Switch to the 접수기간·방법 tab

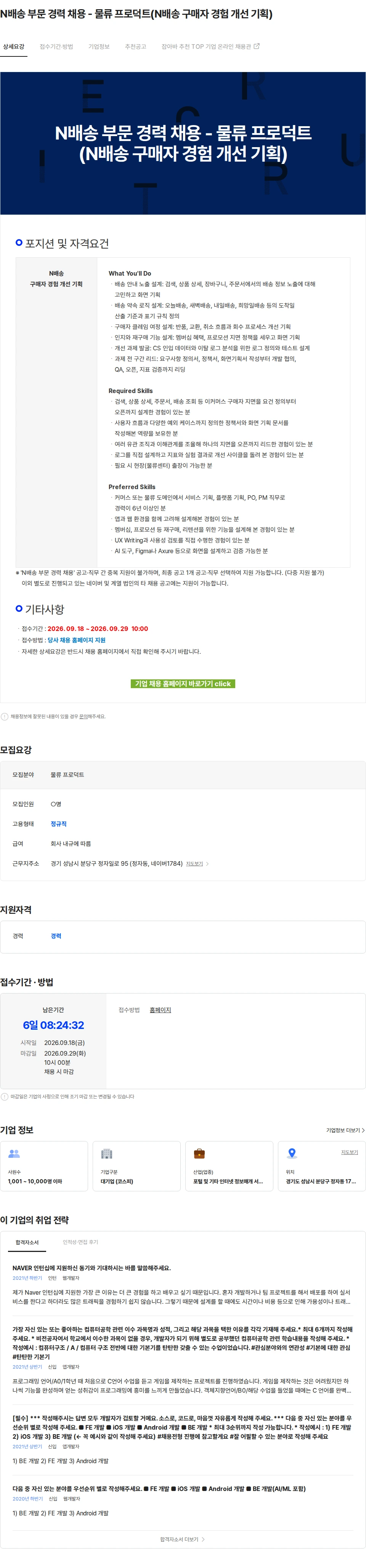tap(56, 46)
